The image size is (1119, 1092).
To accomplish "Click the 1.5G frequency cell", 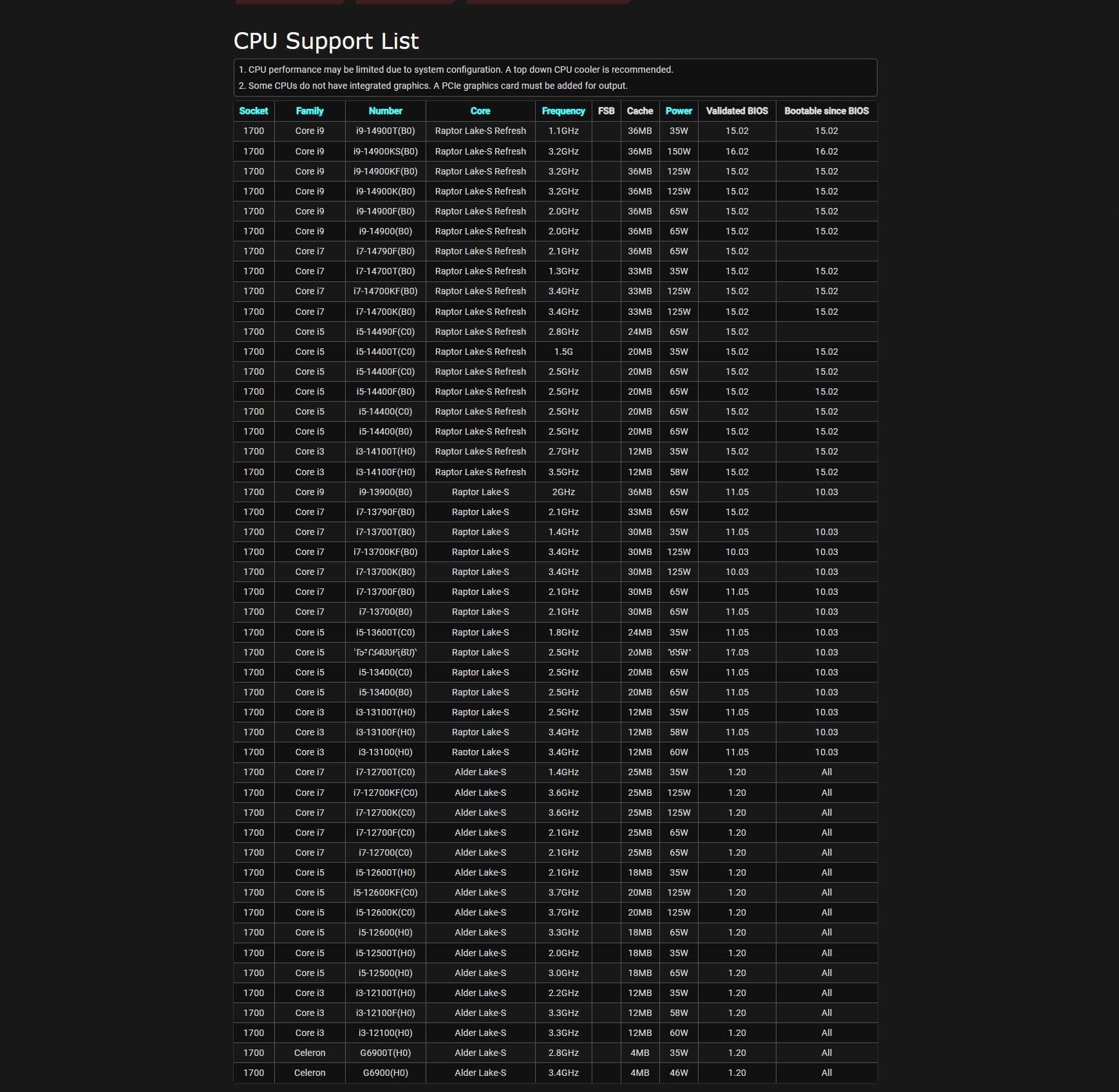I will (x=563, y=352).
